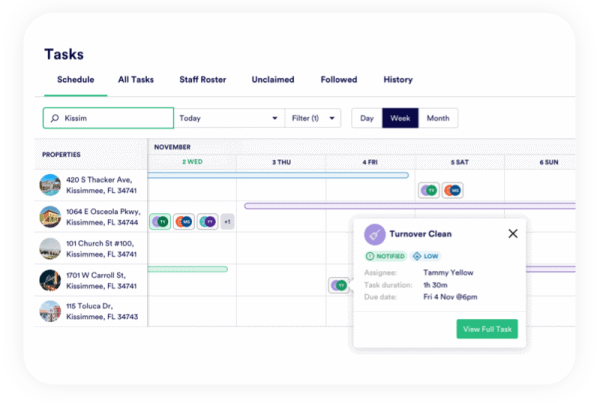
Task: Switch to Week view
Action: [401, 118]
